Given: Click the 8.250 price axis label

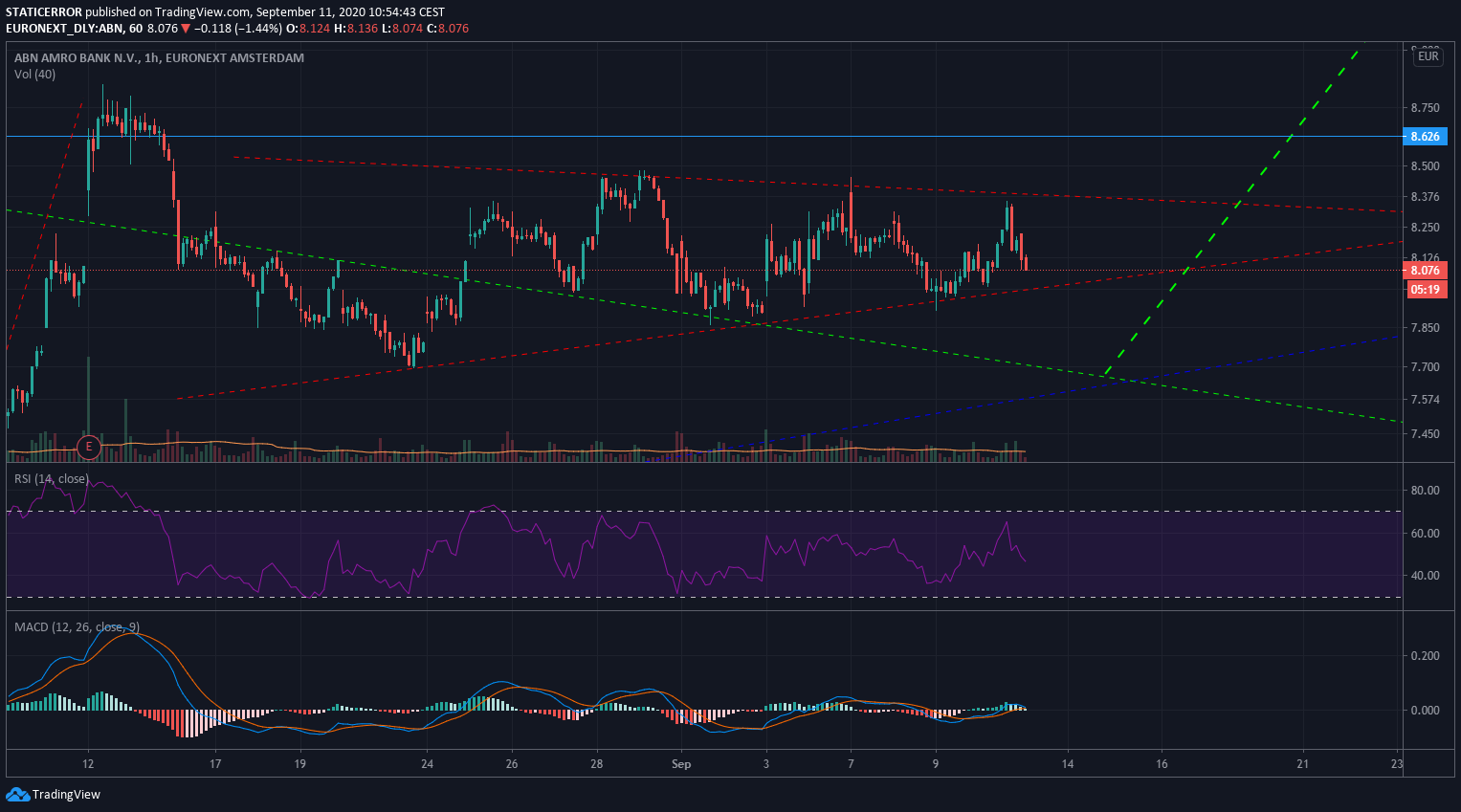Looking at the screenshot, I should 1425,228.
